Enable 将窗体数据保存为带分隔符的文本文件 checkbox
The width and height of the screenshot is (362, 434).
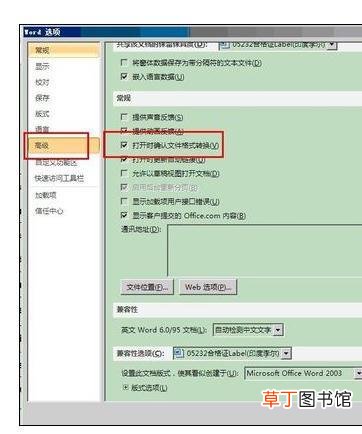(124, 62)
